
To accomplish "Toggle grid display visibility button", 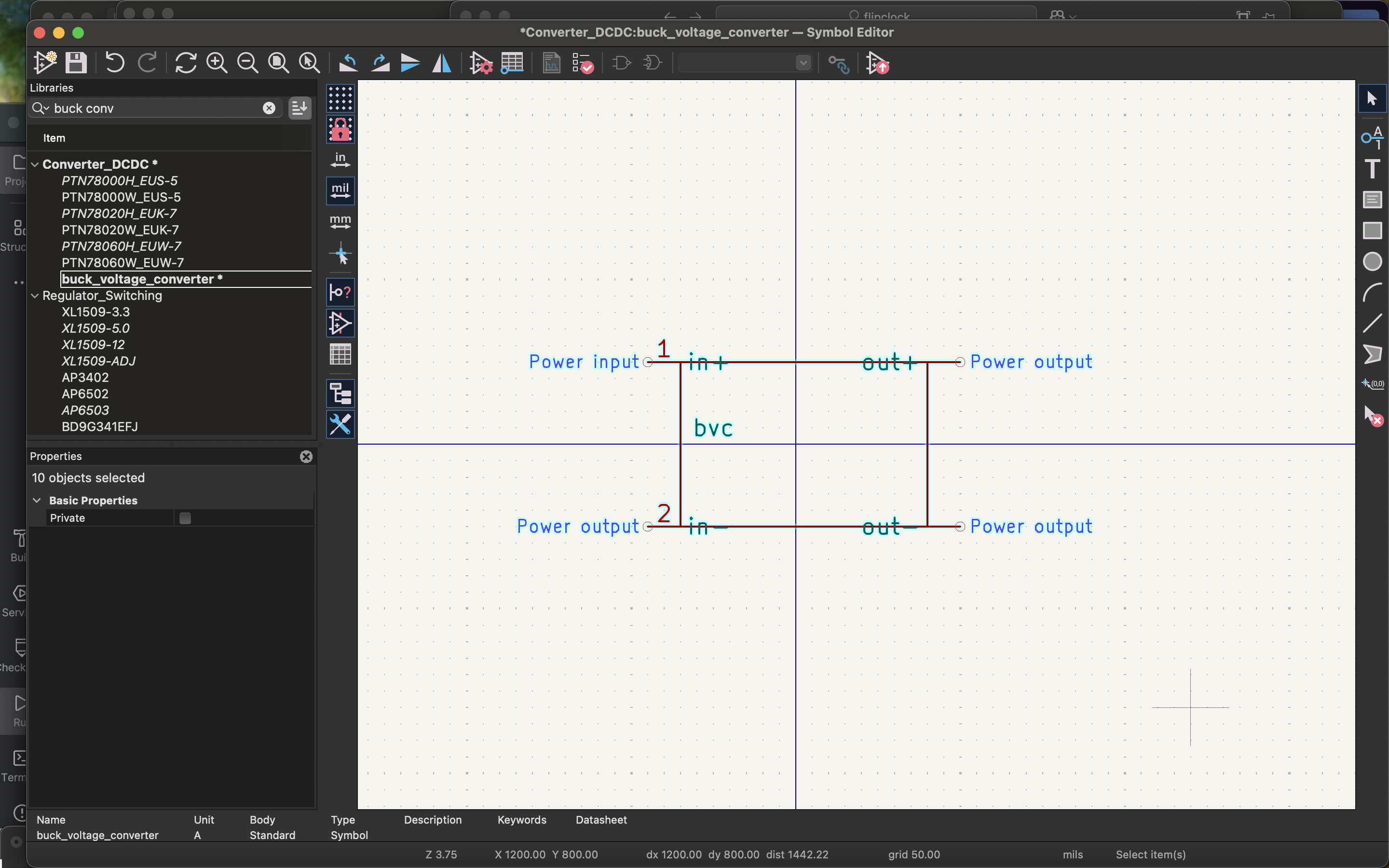I will pyautogui.click(x=340, y=99).
